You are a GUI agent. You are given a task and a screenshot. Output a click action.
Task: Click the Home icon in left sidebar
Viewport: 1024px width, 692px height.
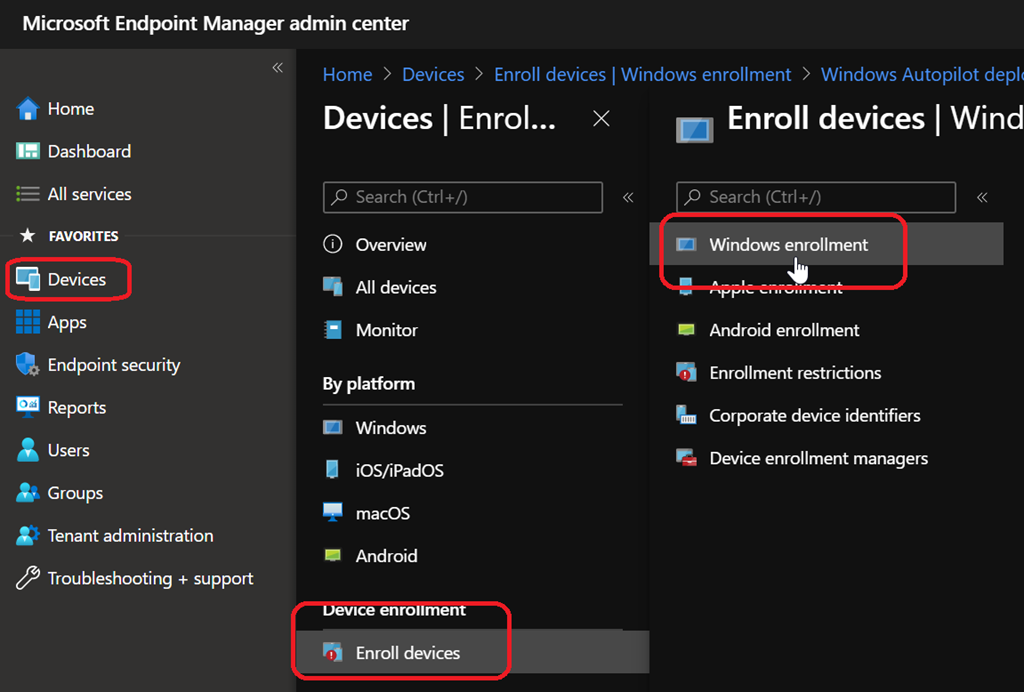tap(28, 109)
